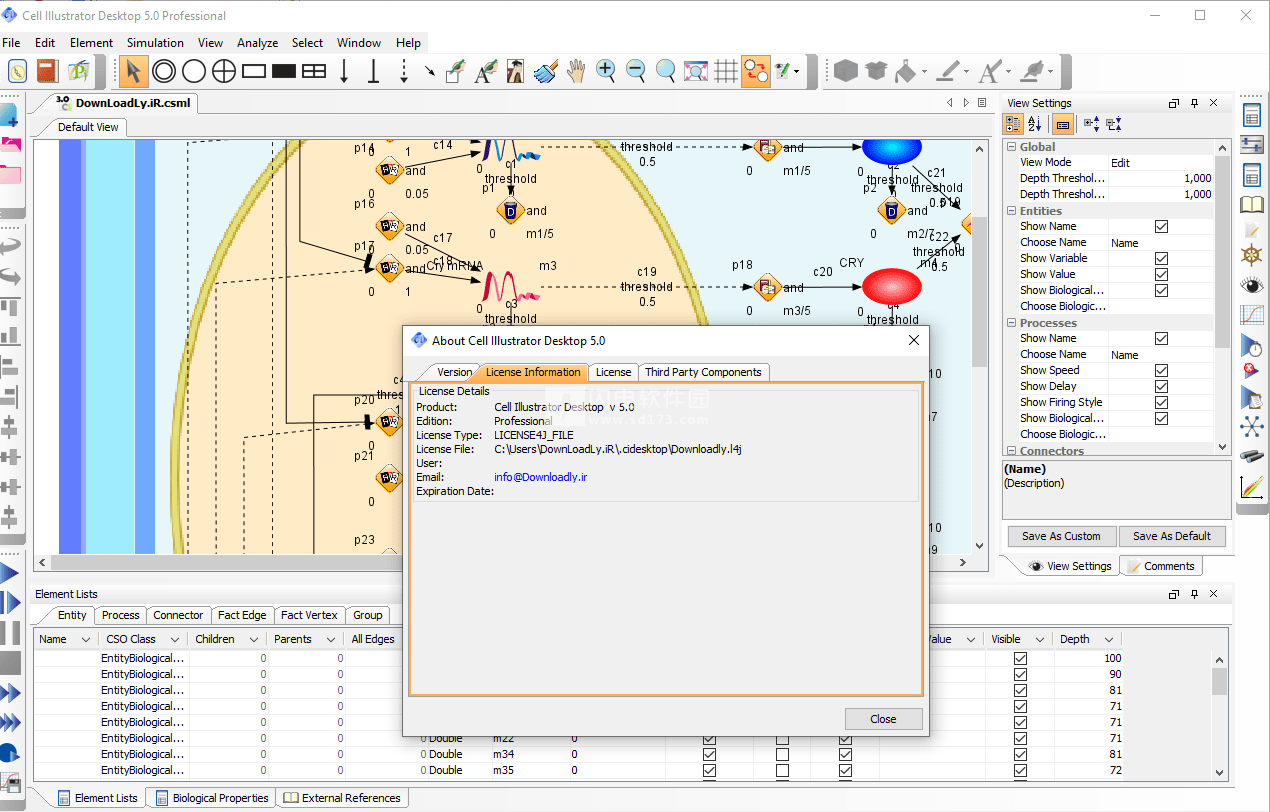Open the License tab in About dialog
Image resolution: width=1270 pixels, height=812 pixels.
point(613,372)
